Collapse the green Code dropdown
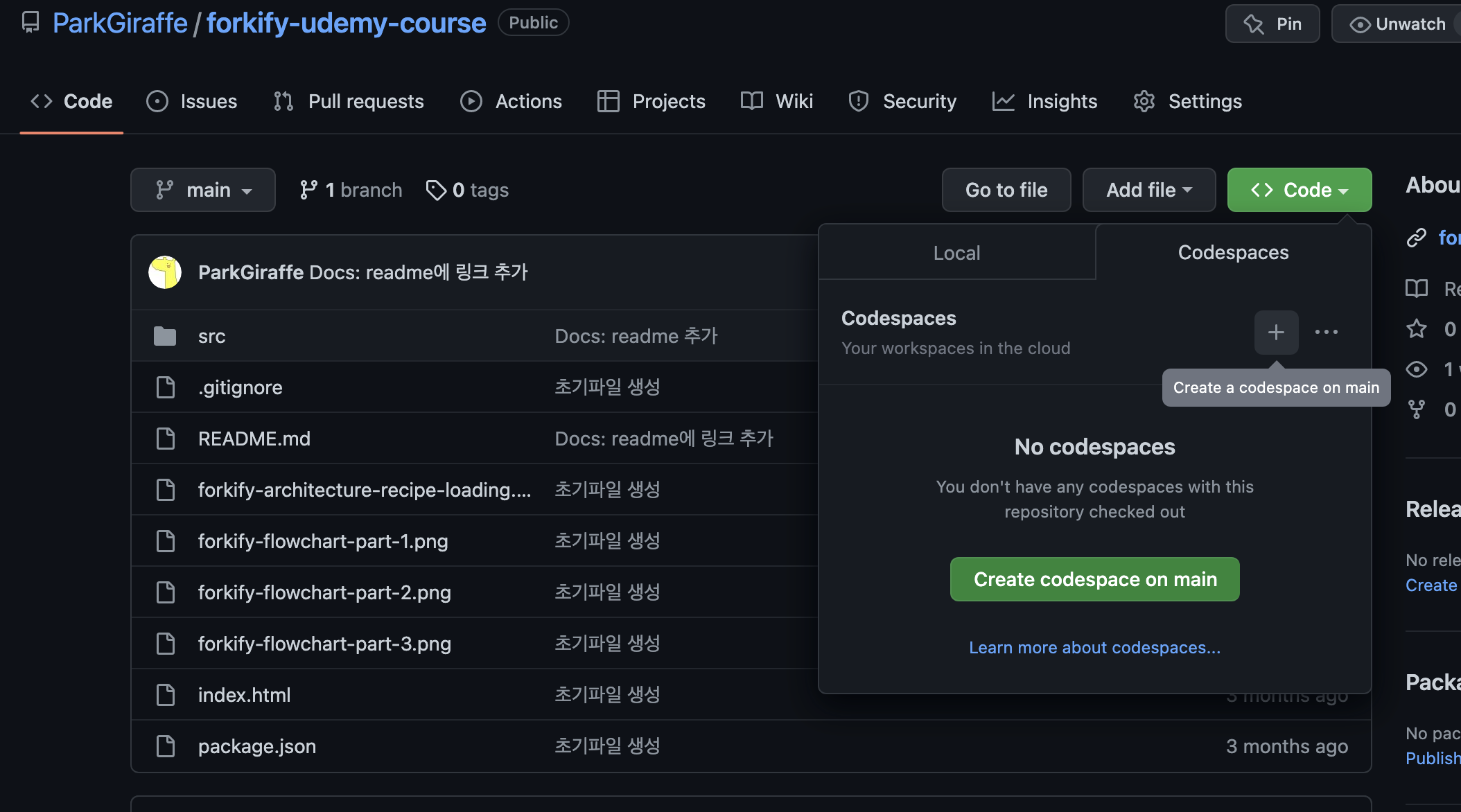This screenshot has width=1461, height=812. click(1299, 190)
